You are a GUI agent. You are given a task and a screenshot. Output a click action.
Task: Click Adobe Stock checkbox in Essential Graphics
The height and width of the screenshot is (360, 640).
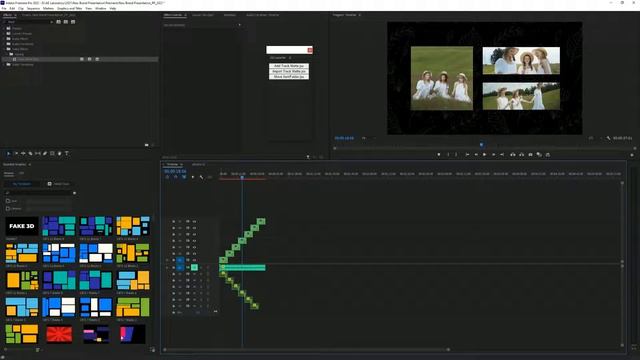click(x=50, y=184)
